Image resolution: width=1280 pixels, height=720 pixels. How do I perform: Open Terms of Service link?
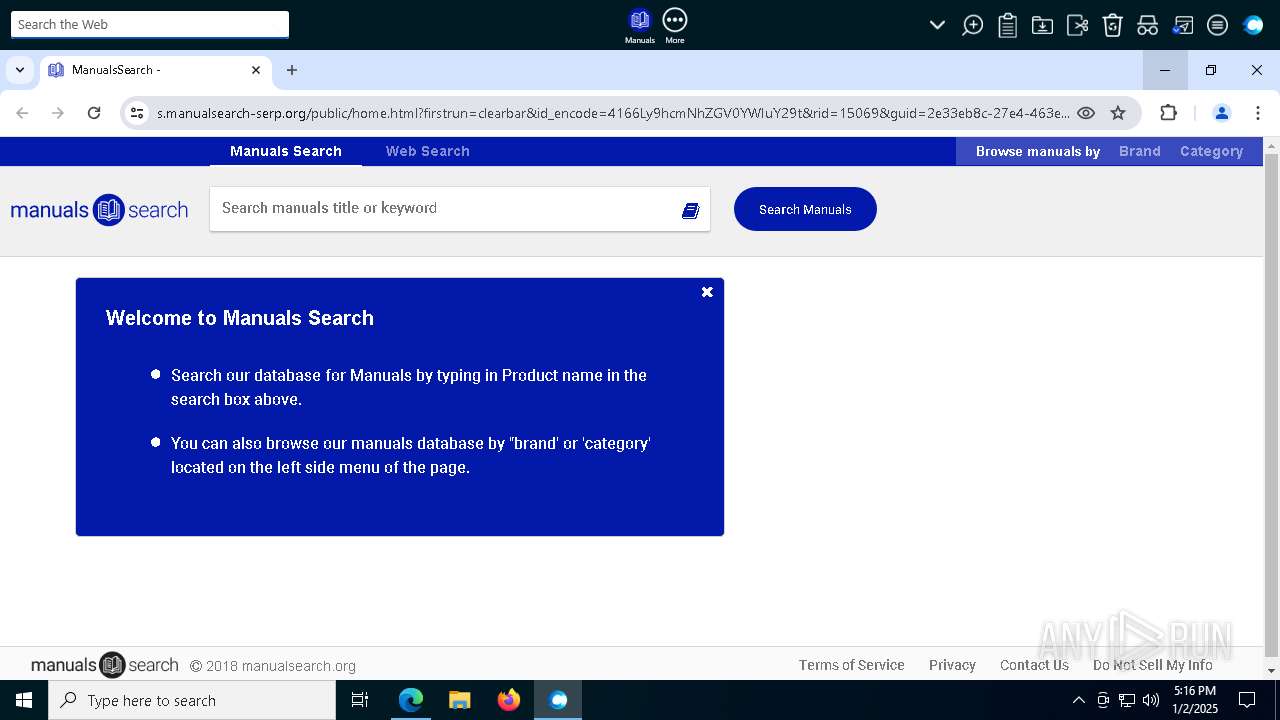(x=852, y=665)
